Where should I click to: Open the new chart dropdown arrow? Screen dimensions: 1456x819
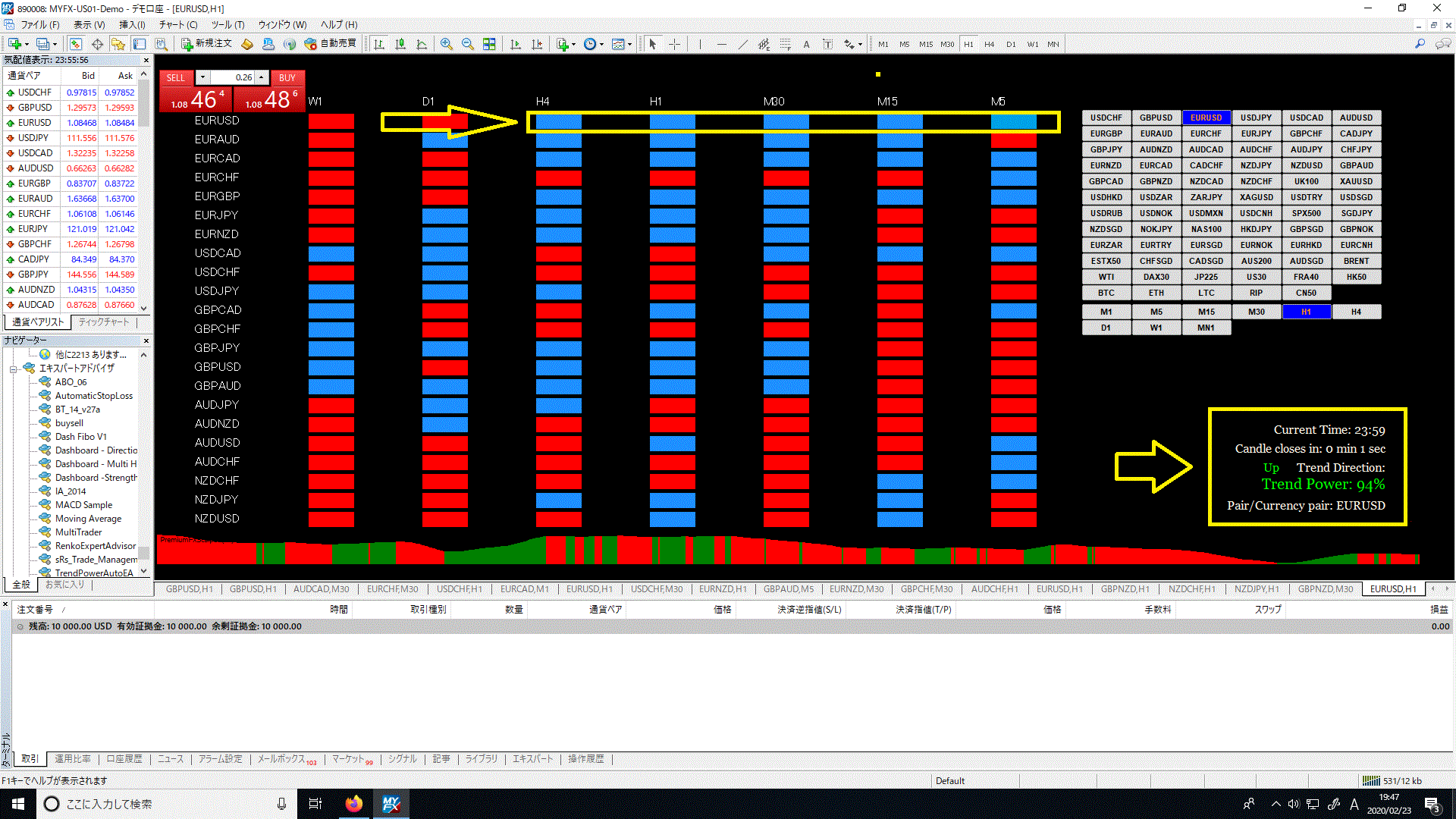click(27, 44)
